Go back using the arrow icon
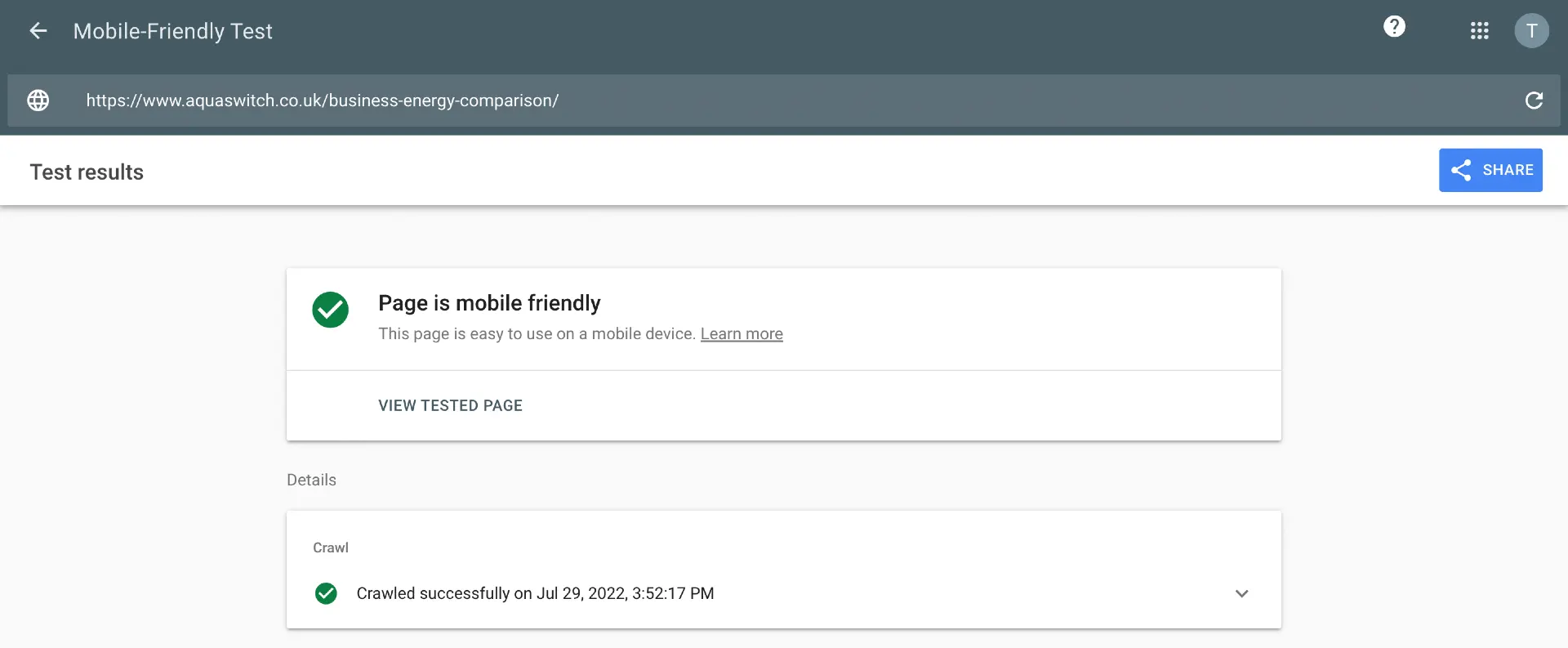The width and height of the screenshot is (1568, 648). click(x=38, y=31)
